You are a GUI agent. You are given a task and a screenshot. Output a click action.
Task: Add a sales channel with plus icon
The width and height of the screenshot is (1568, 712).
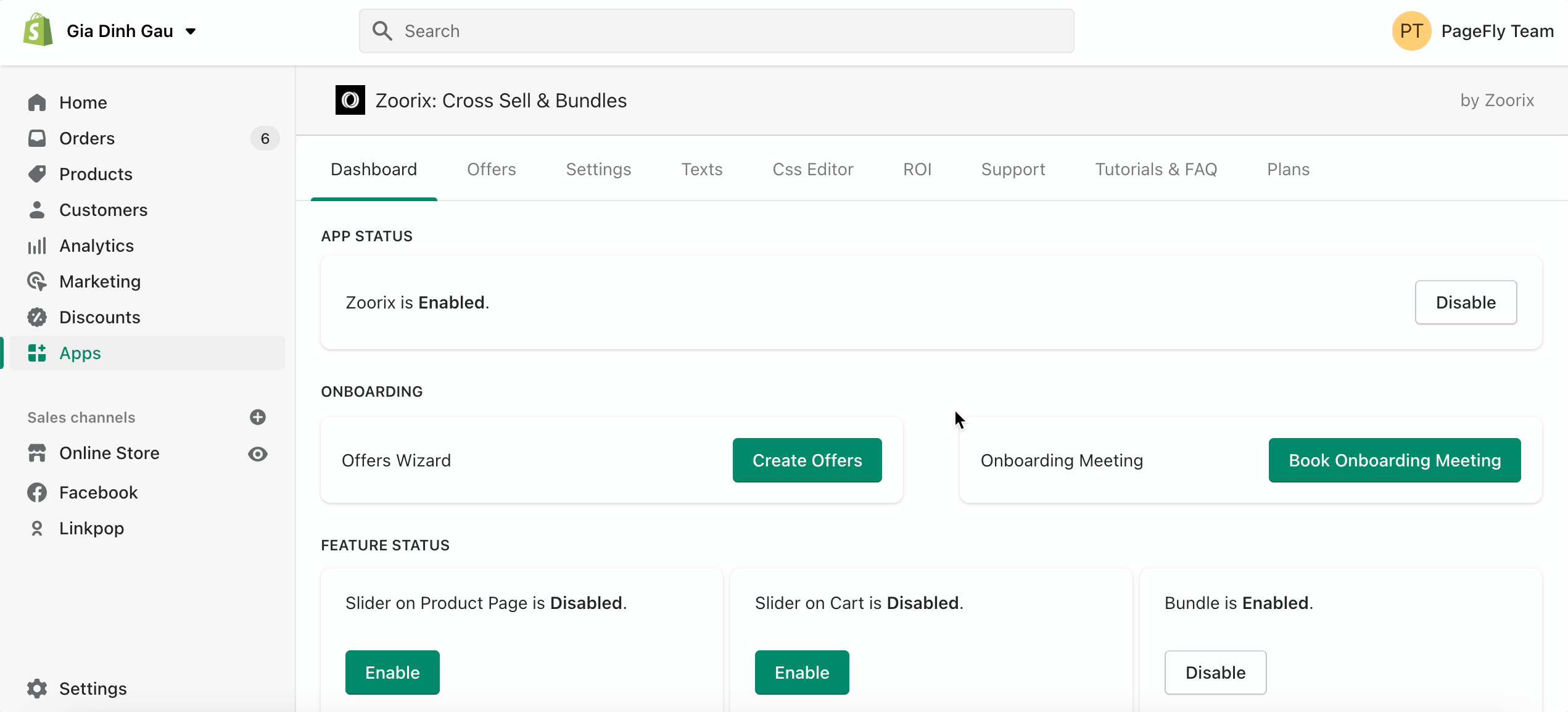click(x=258, y=417)
